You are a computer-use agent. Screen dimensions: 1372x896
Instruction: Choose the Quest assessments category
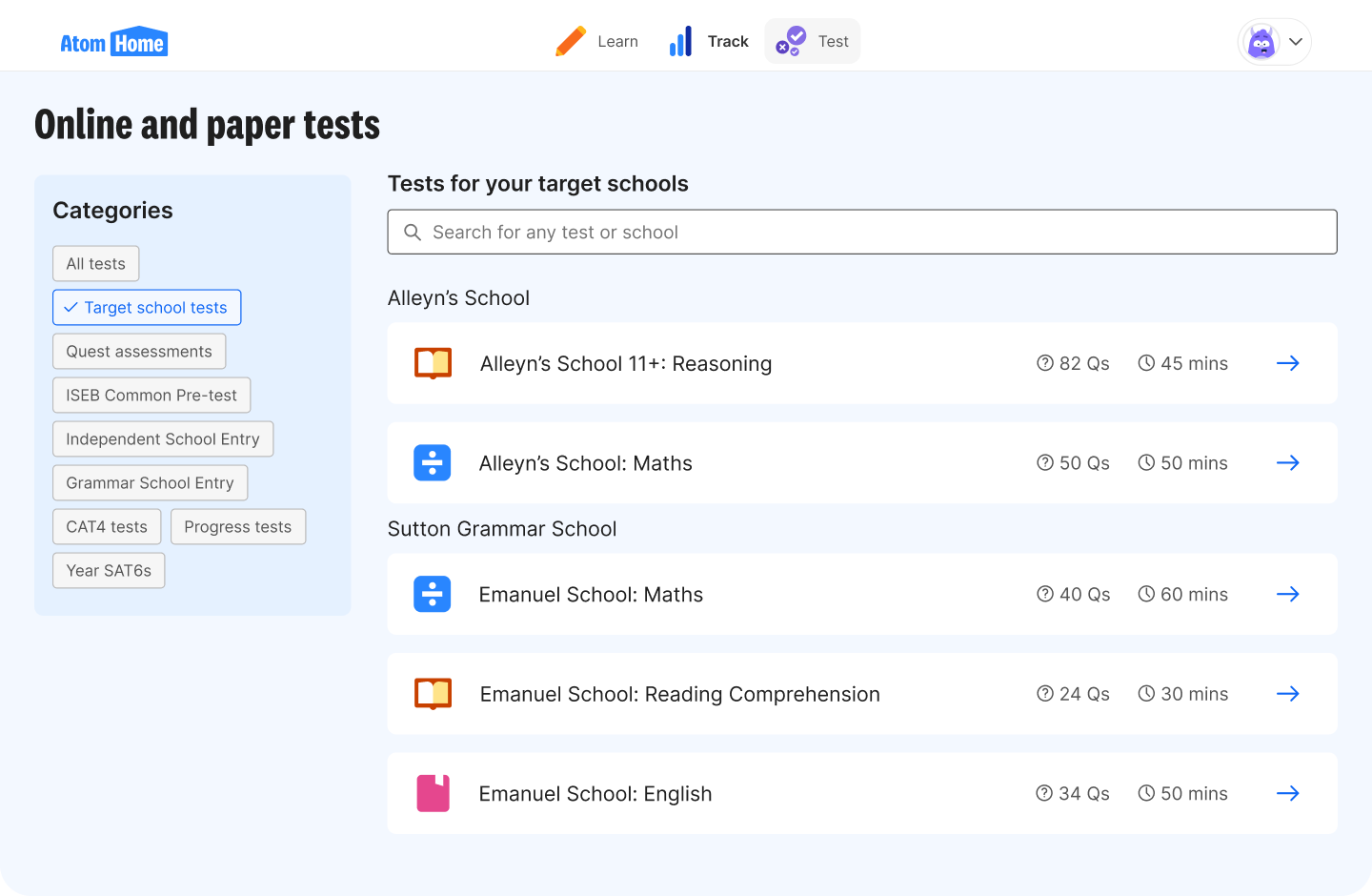pyautogui.click(x=139, y=352)
